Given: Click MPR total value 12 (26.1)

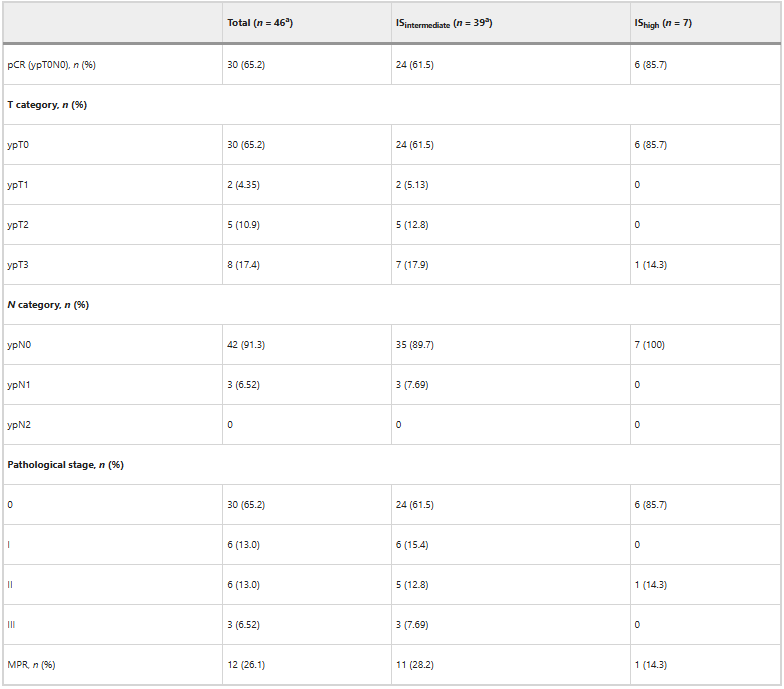Looking at the screenshot, I should [247, 665].
